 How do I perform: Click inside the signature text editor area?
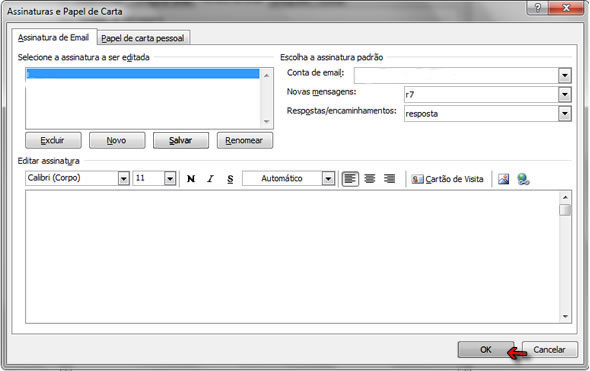point(292,257)
